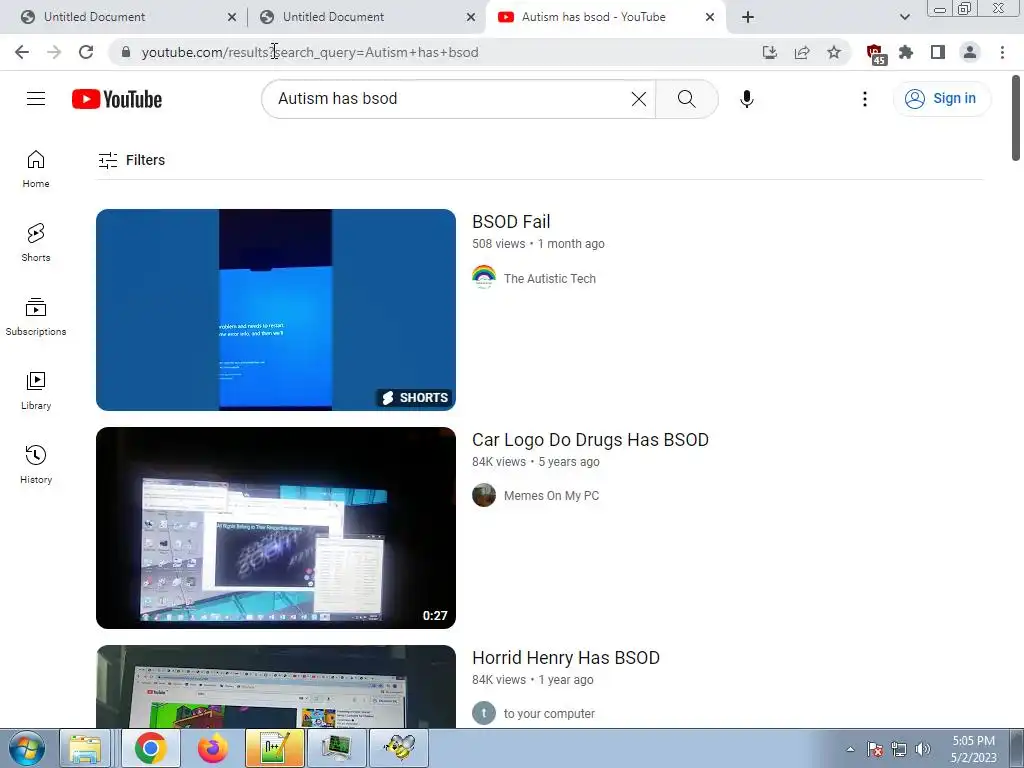Bookmark this page with star

tap(834, 52)
